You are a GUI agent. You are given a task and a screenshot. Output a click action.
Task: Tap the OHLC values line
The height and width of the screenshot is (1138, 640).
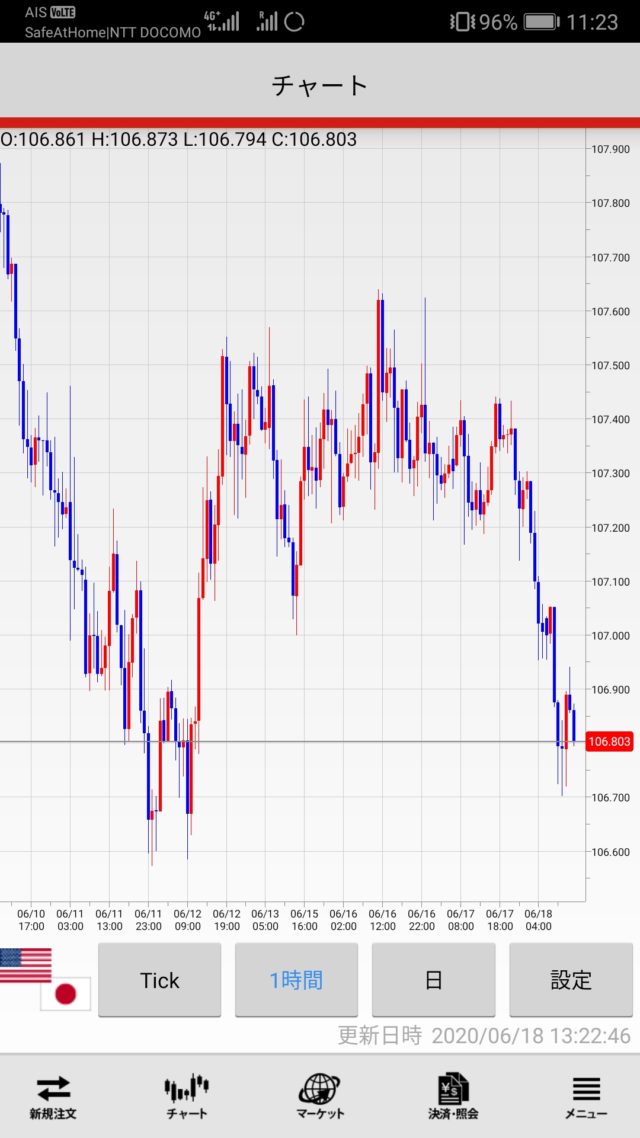click(179, 140)
